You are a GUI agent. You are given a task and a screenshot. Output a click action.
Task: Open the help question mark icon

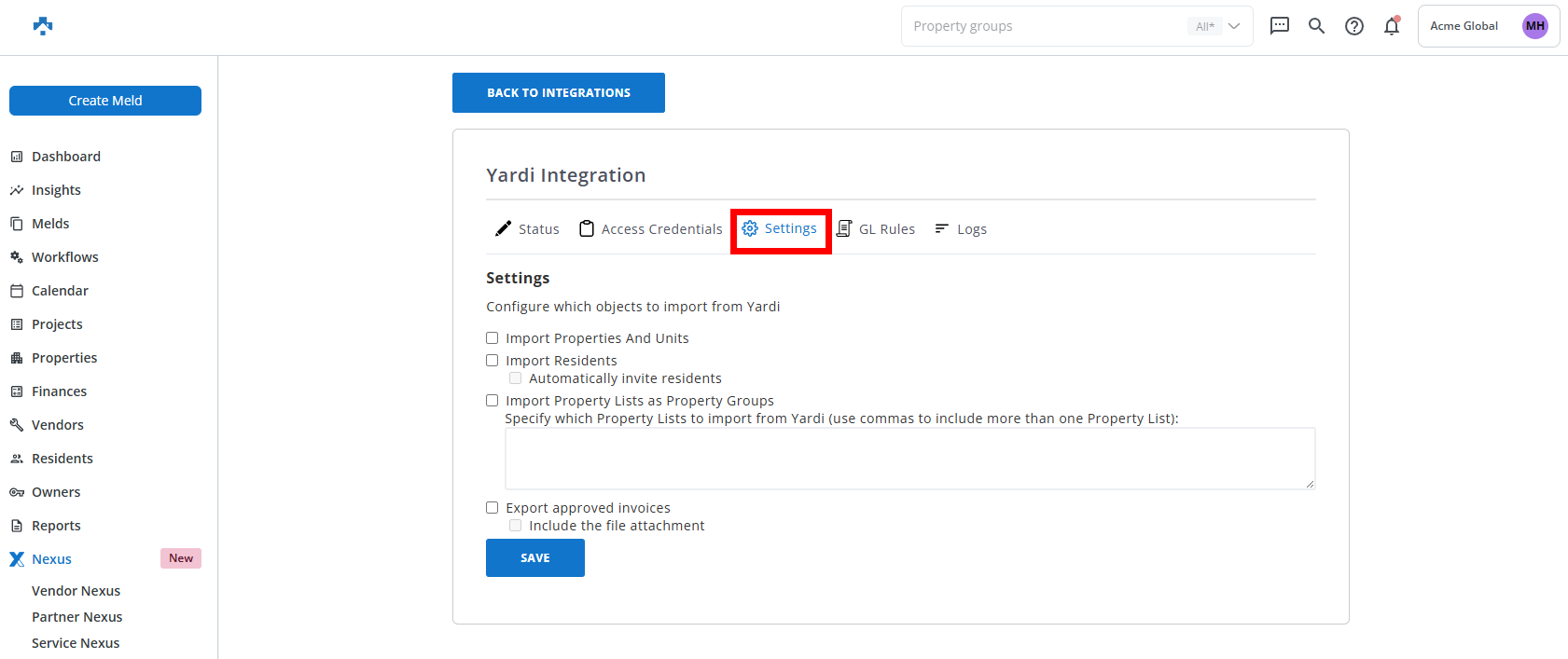click(1353, 26)
